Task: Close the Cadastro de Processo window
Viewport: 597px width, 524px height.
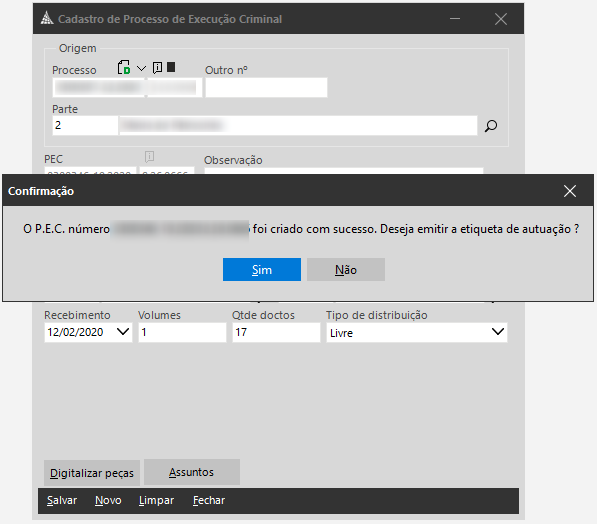Action: click(501, 19)
